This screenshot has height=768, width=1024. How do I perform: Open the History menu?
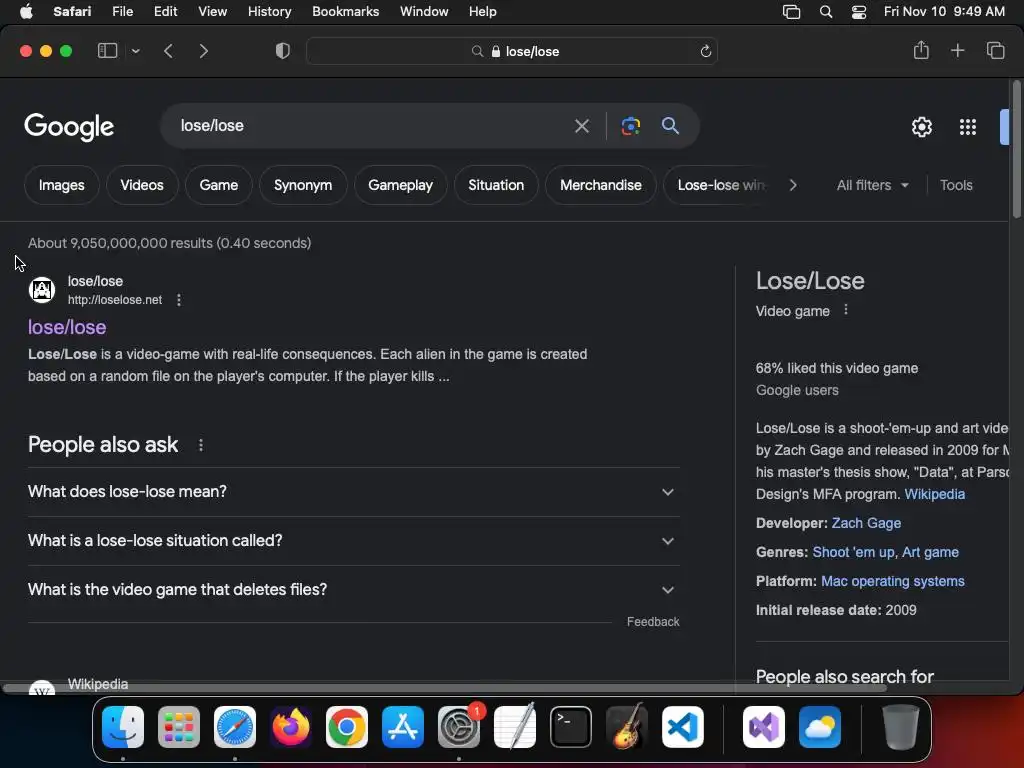269,12
